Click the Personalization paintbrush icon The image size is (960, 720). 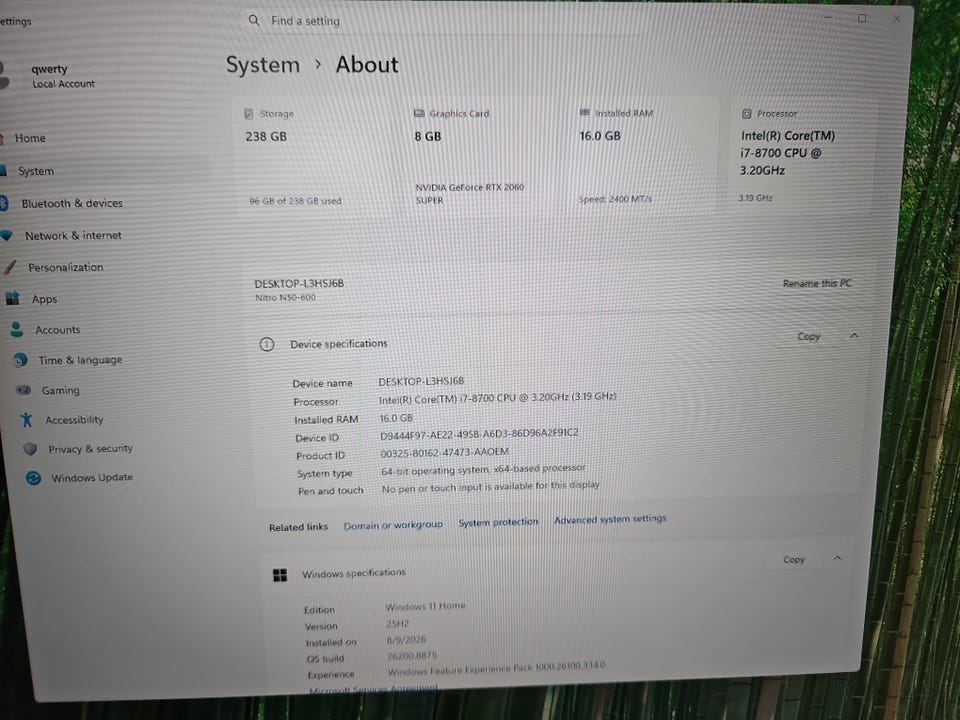tap(10, 267)
